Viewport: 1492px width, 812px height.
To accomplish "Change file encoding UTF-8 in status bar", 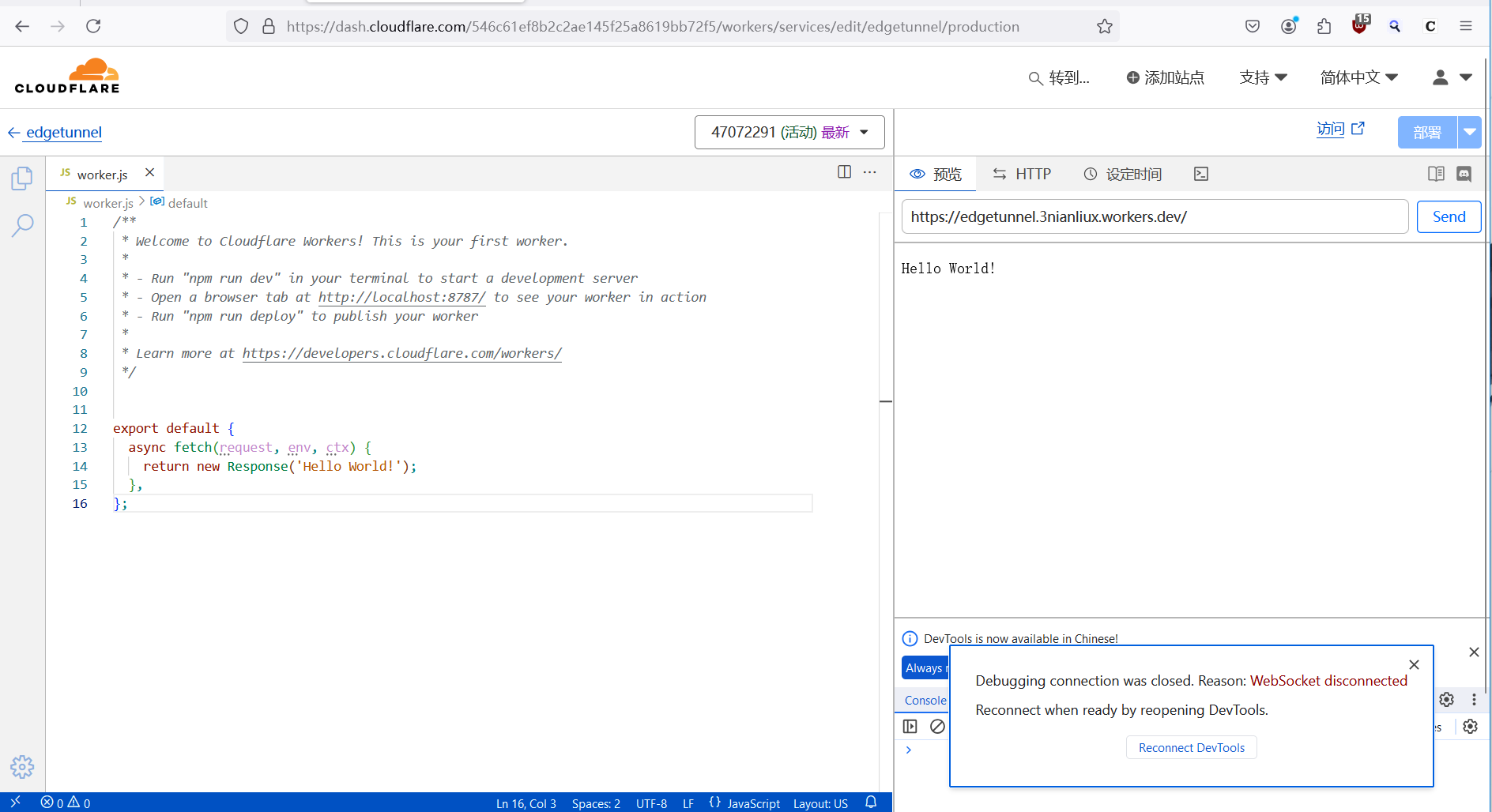I will click(651, 803).
